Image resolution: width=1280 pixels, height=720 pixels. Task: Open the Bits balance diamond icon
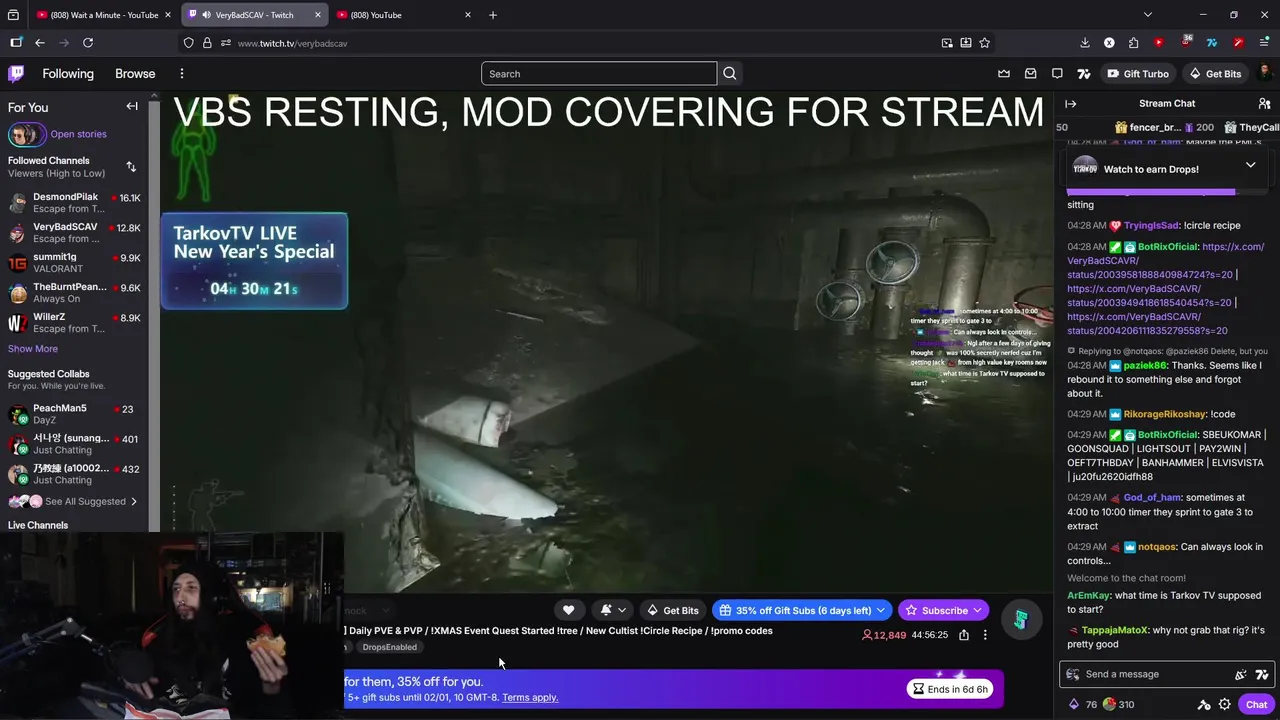[x=1074, y=704]
